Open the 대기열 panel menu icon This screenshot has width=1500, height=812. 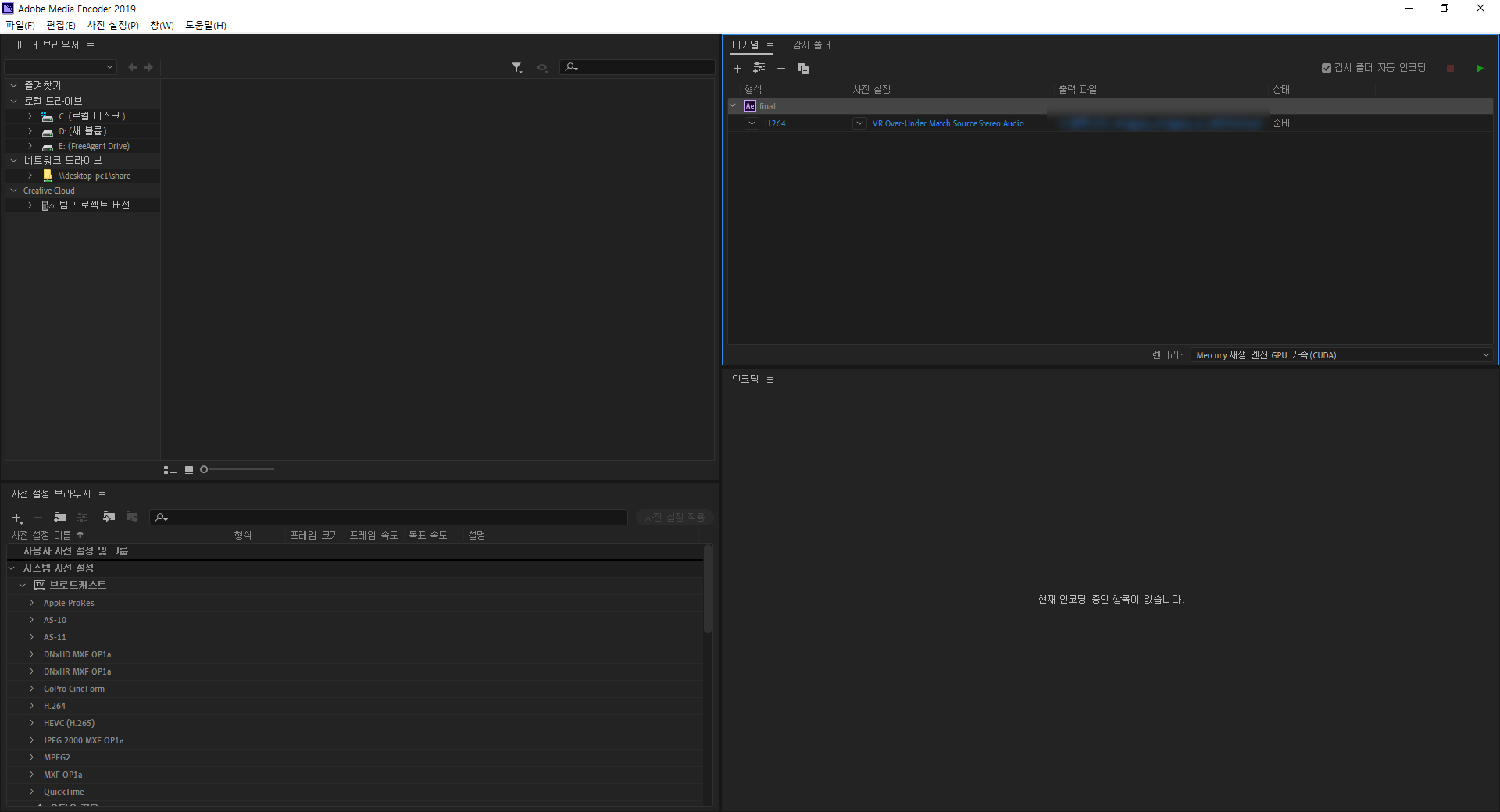(x=770, y=46)
